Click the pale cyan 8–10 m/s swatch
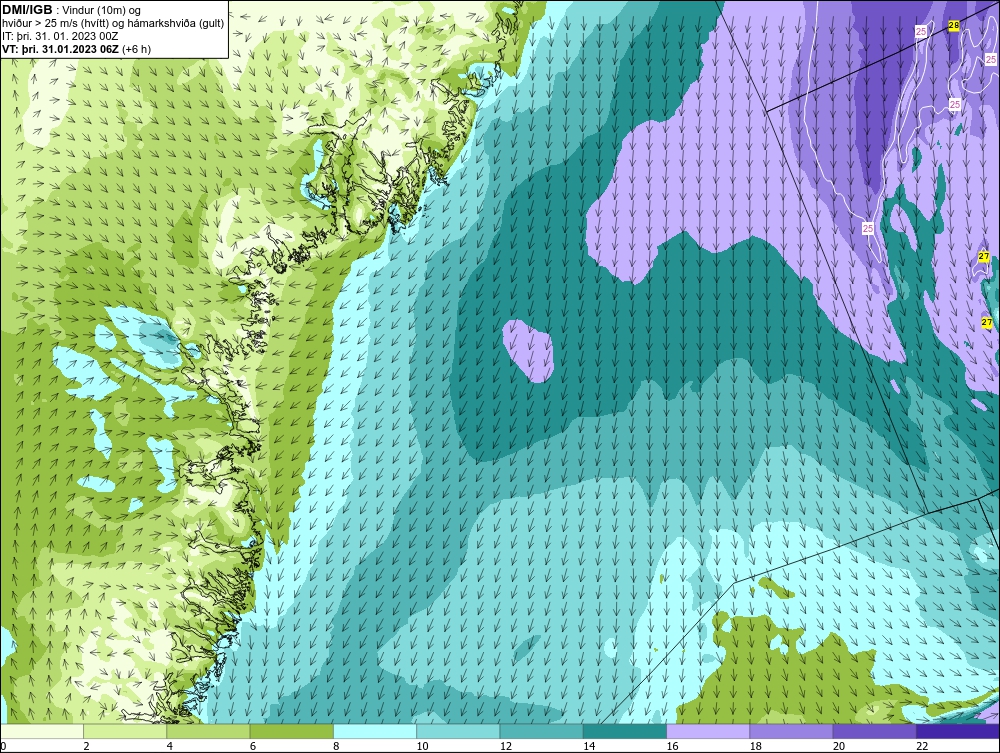Screen dimensions: 1000x753 (375, 731)
